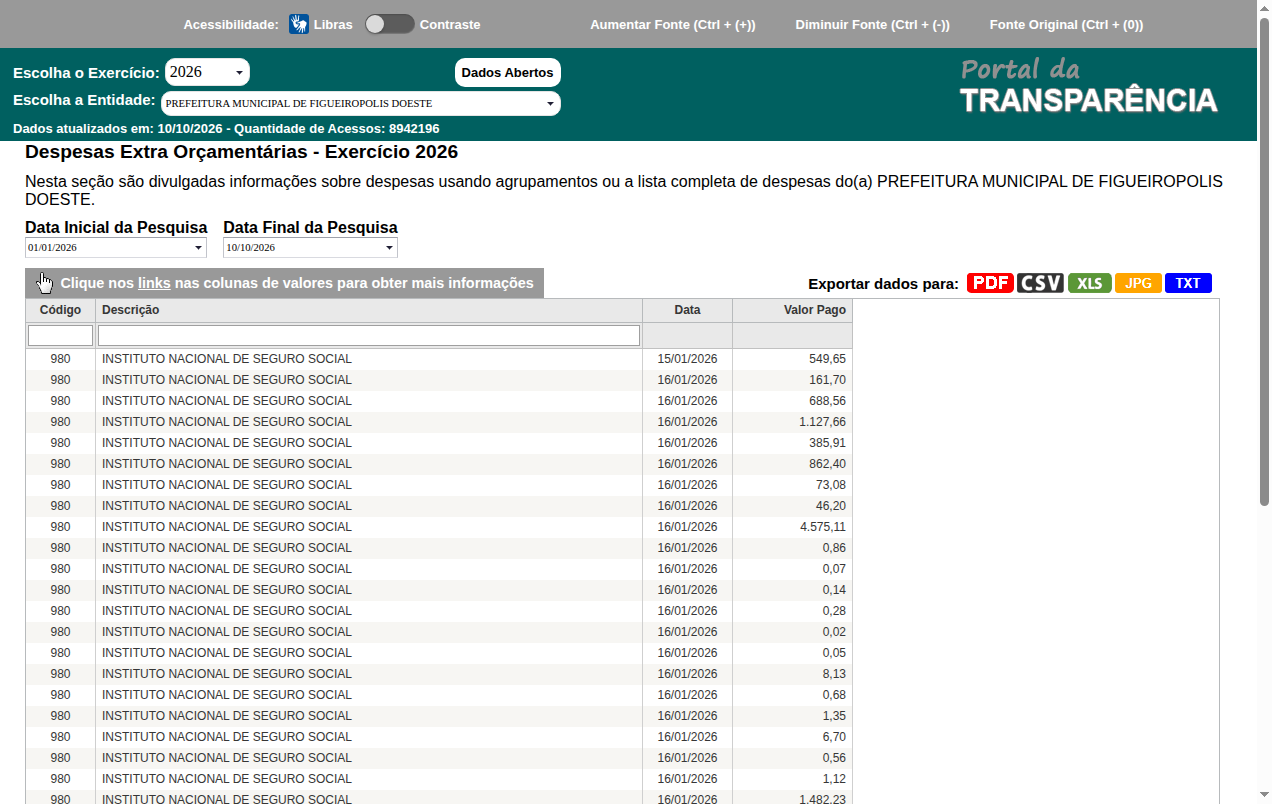Click the Dados Abertos button
The width and height of the screenshot is (1272, 804).
(508, 72)
